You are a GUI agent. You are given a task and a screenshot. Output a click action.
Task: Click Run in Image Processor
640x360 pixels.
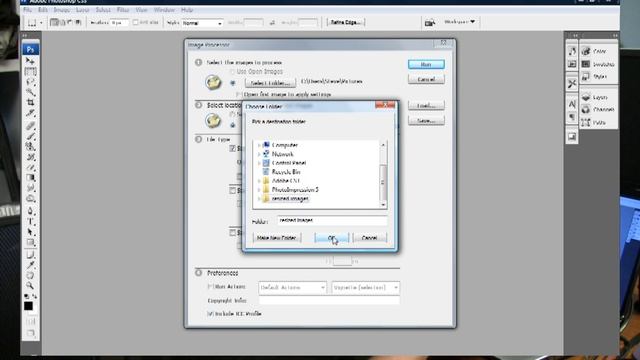(x=426, y=64)
